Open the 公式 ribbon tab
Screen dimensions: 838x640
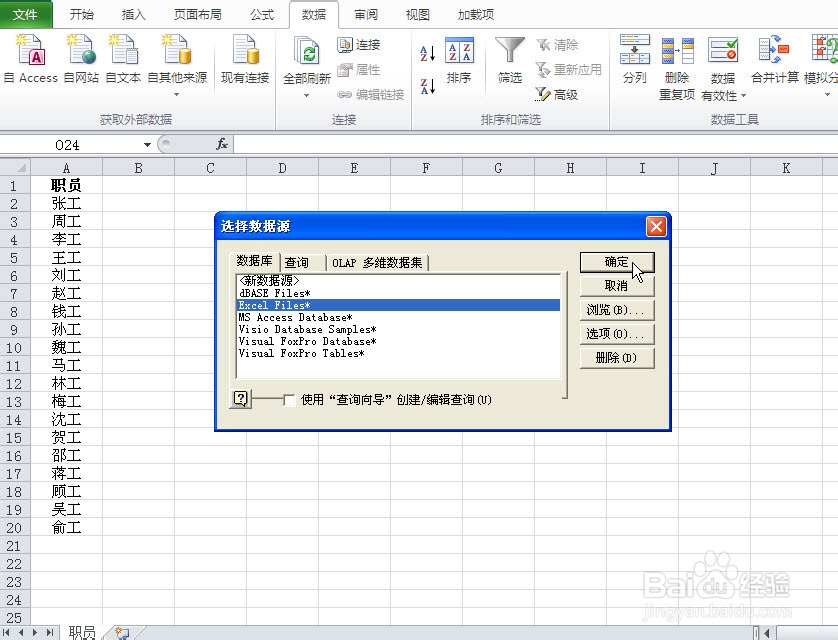click(262, 14)
